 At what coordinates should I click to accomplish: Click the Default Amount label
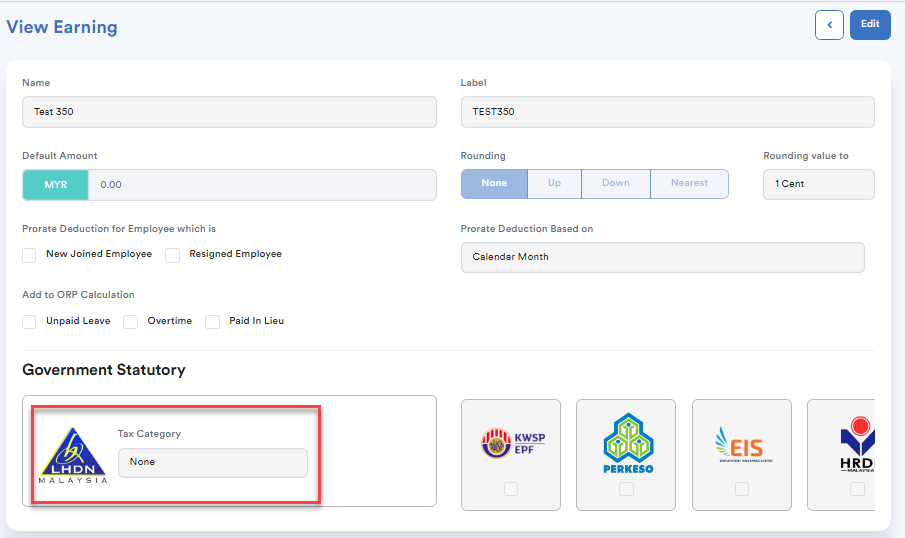click(59, 156)
